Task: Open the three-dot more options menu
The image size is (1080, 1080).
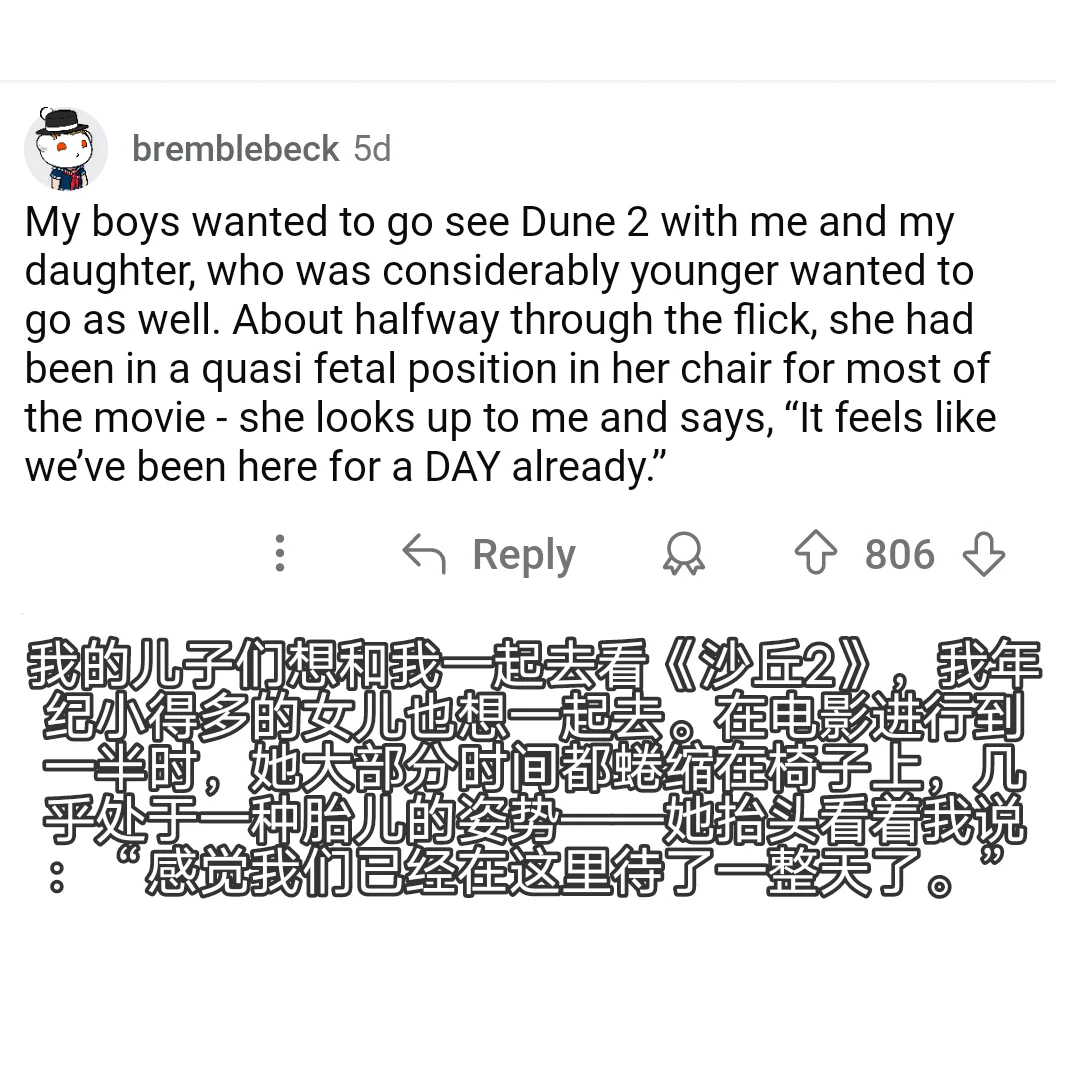Action: point(280,553)
